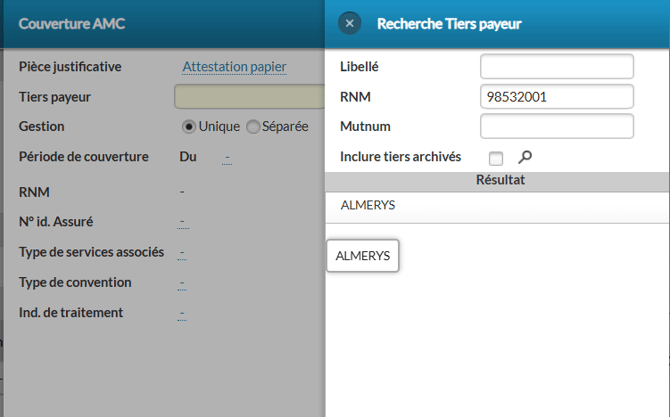Screen dimensions: 670x417
Task: Click the magnifier search icon
Action: (525, 157)
